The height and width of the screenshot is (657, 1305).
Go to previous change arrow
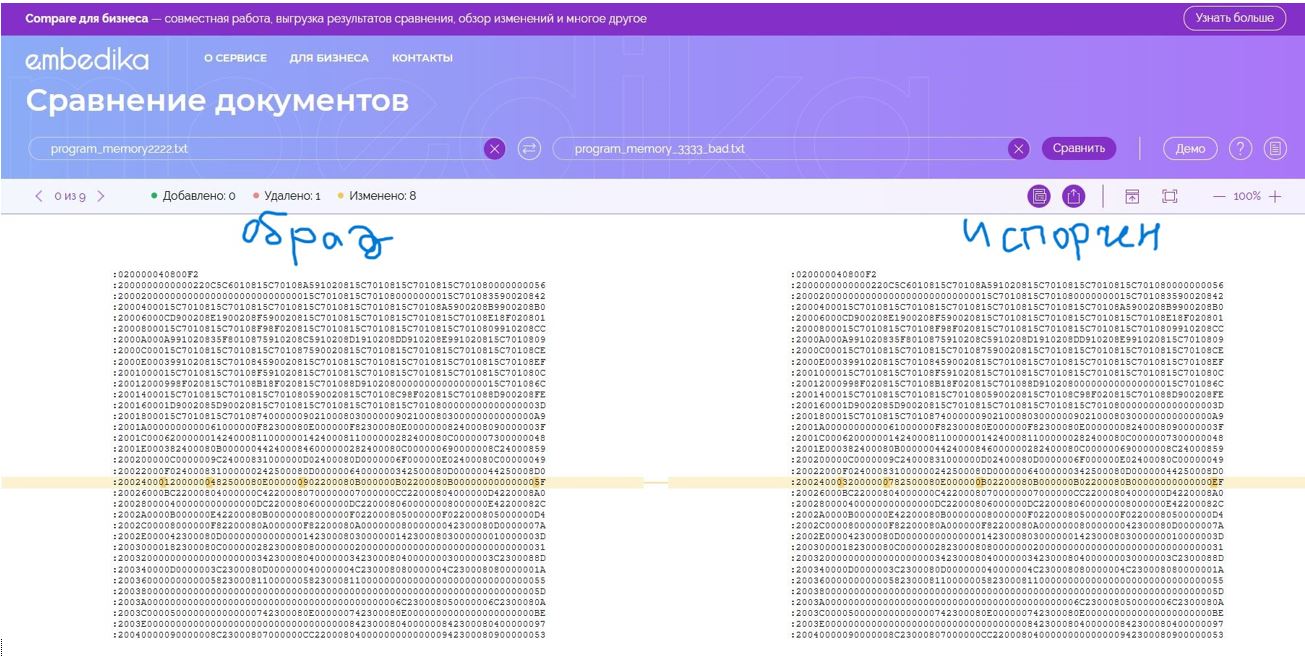[39, 197]
